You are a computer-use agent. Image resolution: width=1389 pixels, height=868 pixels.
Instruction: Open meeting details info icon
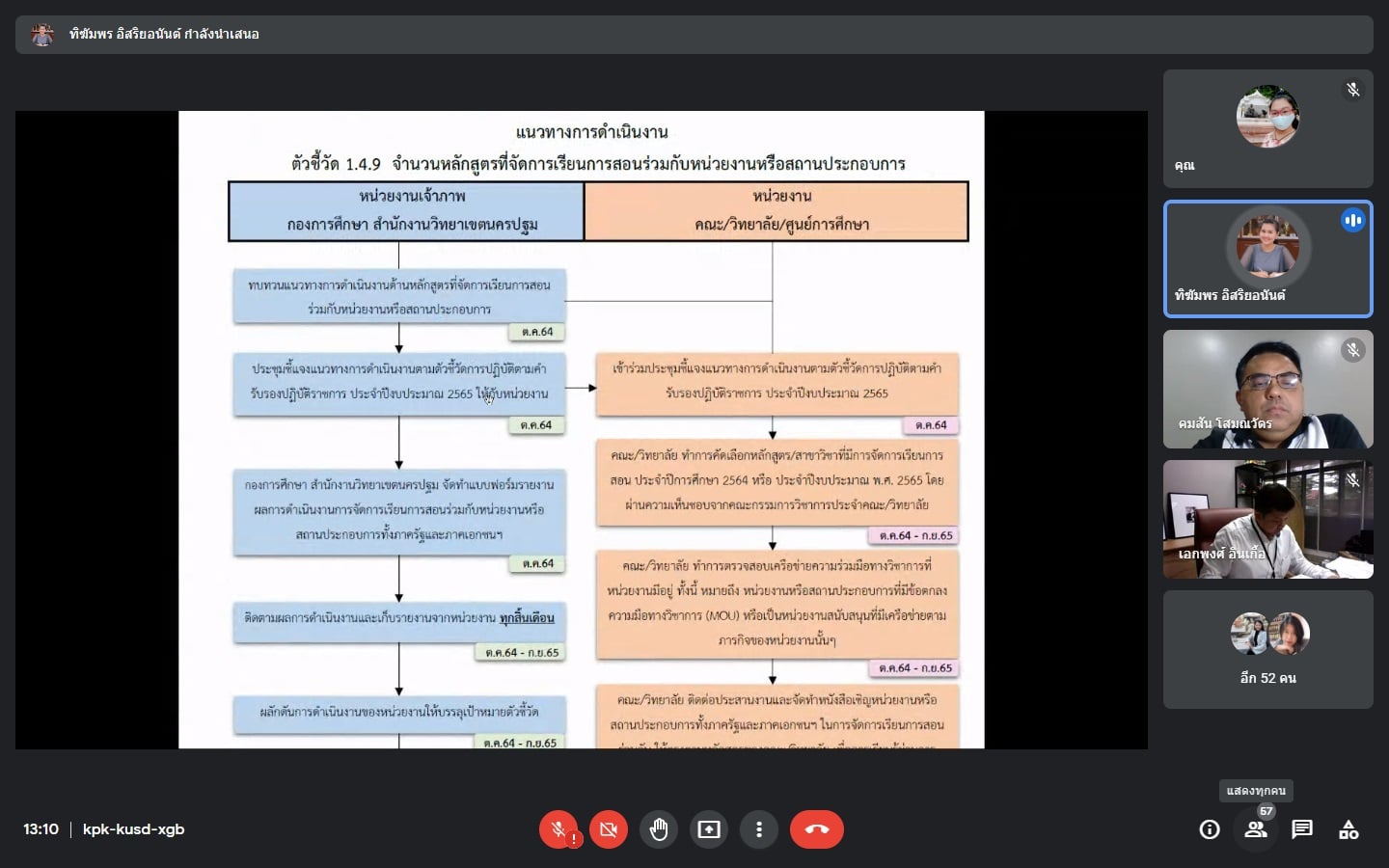click(1210, 829)
